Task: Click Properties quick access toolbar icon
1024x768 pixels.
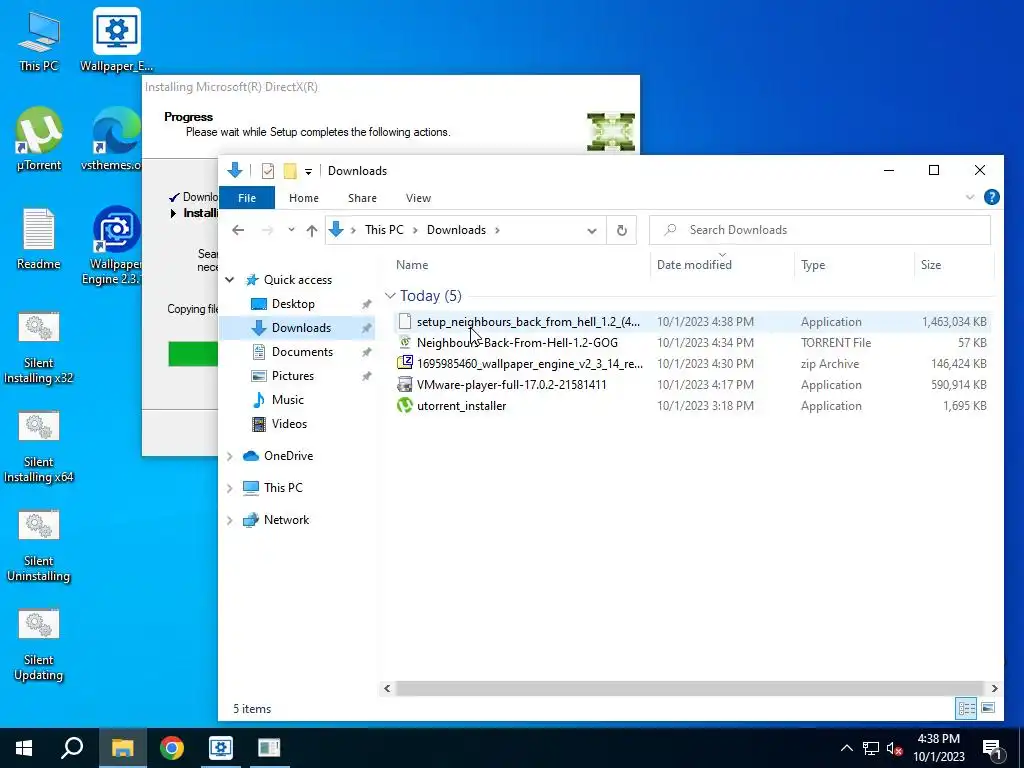Action: coord(268,171)
